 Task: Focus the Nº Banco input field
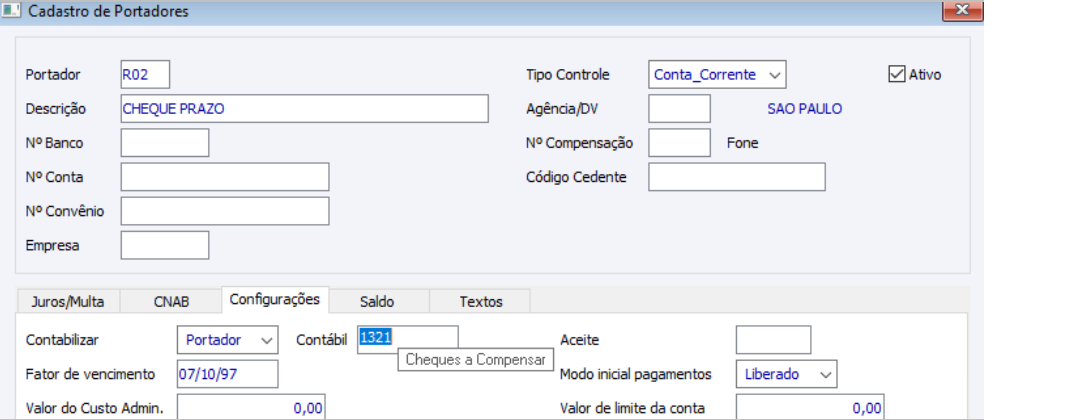165,143
